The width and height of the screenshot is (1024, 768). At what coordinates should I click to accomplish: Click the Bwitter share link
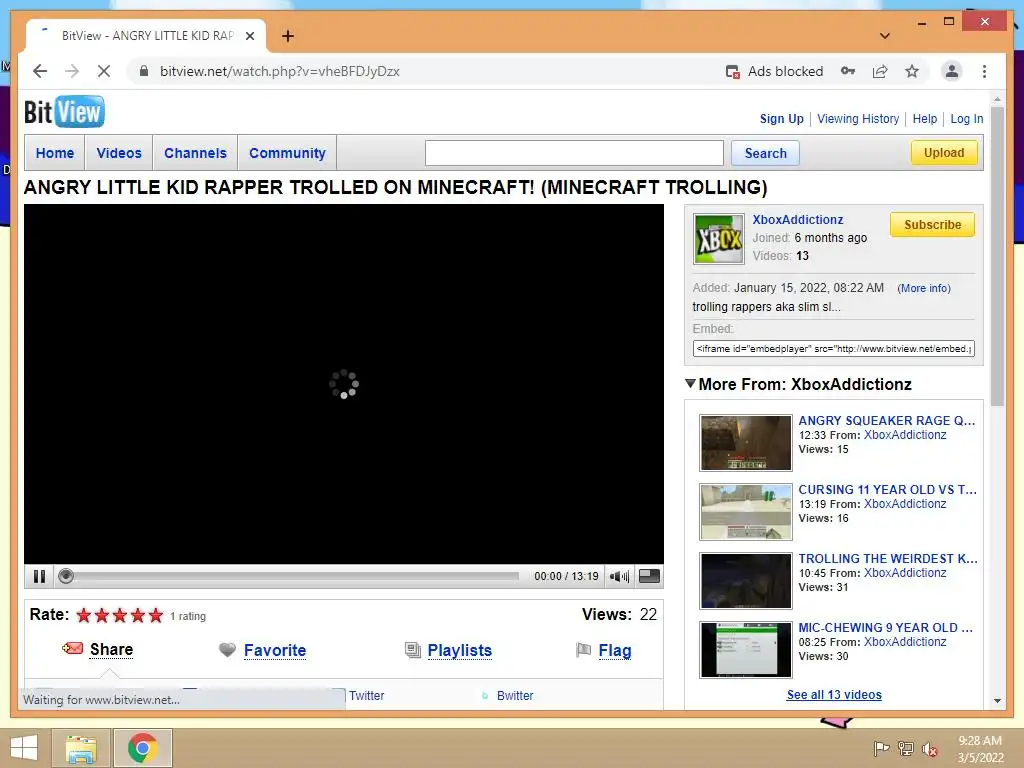pyautogui.click(x=515, y=696)
